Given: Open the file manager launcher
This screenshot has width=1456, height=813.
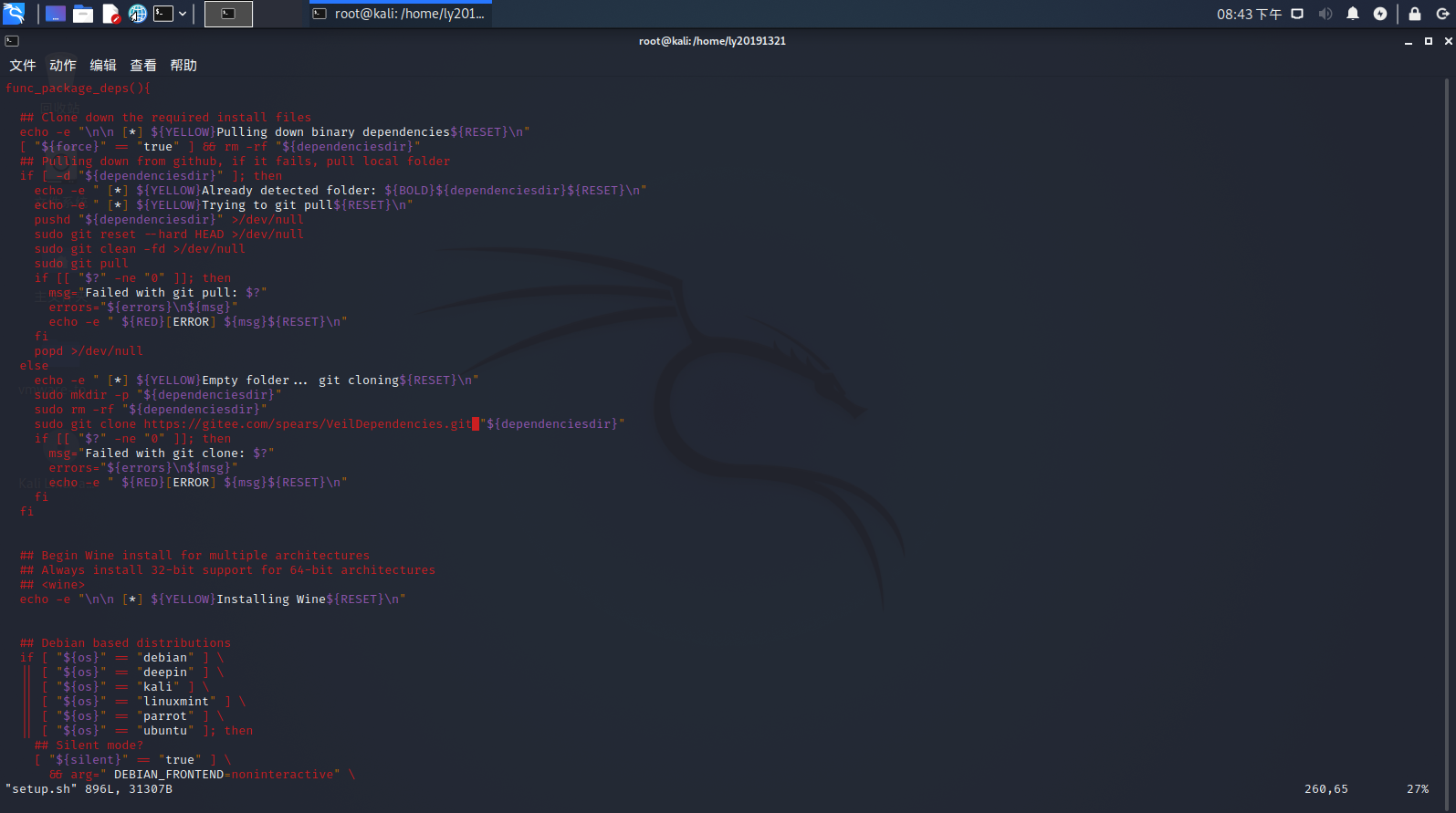Looking at the screenshot, I should (x=83, y=14).
